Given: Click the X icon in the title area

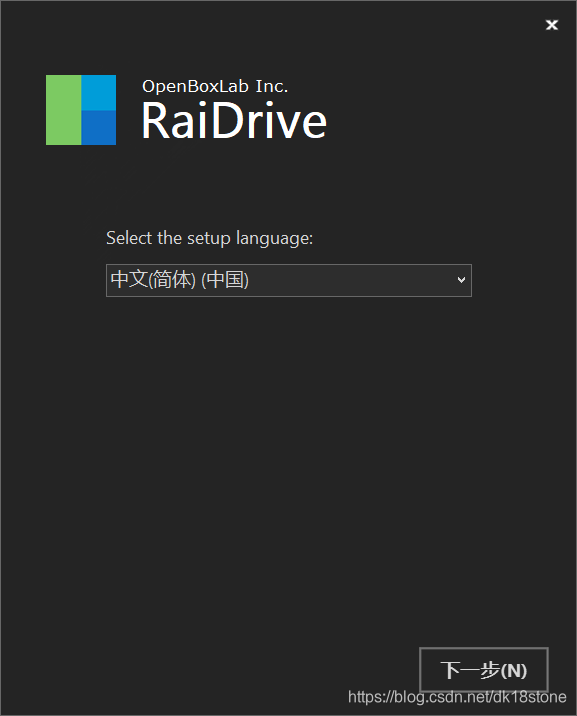Looking at the screenshot, I should (x=551, y=25).
